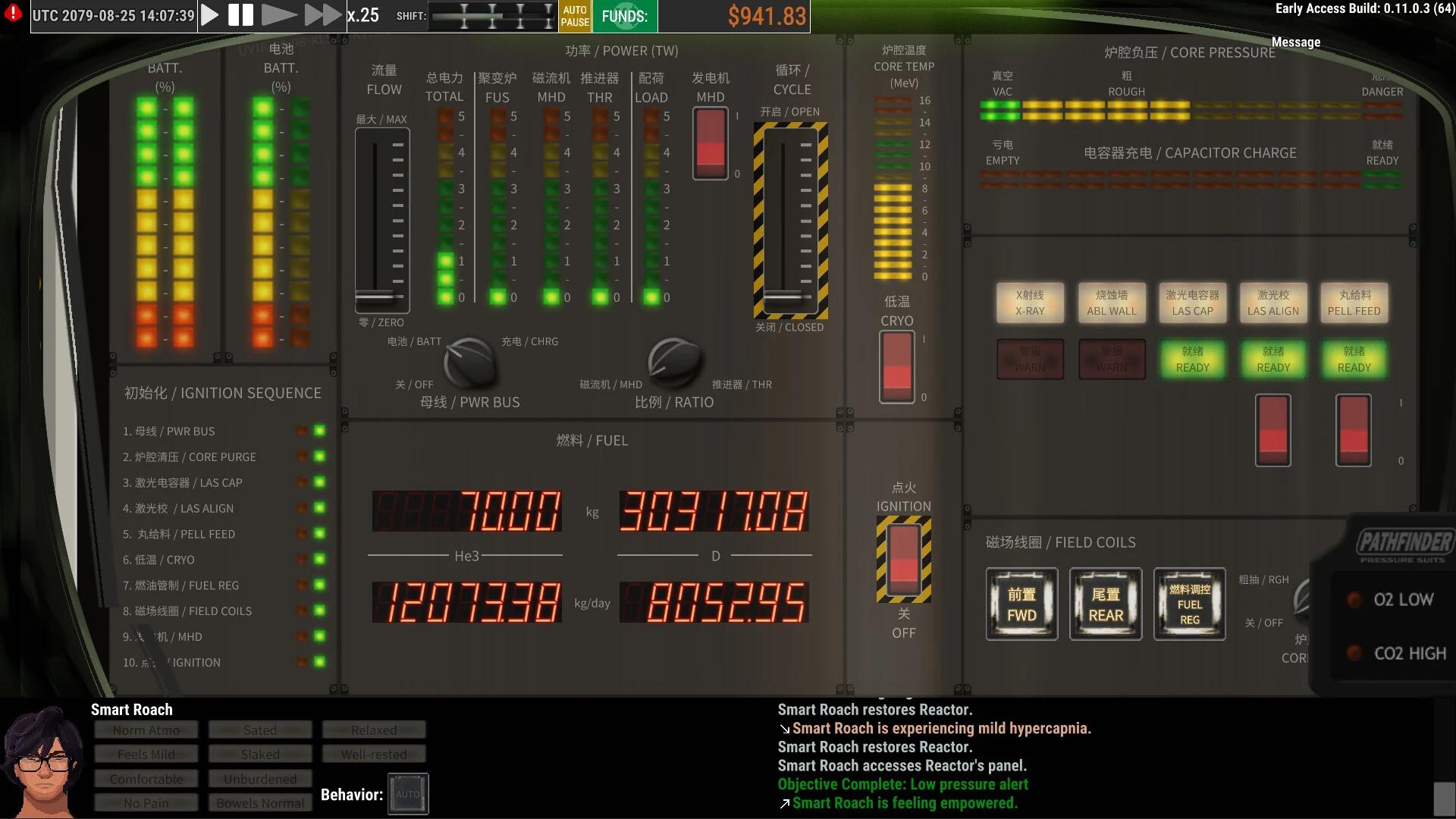The width and height of the screenshot is (1456, 819).
Task: Click the play button in toolbar
Action: pyautogui.click(x=210, y=15)
